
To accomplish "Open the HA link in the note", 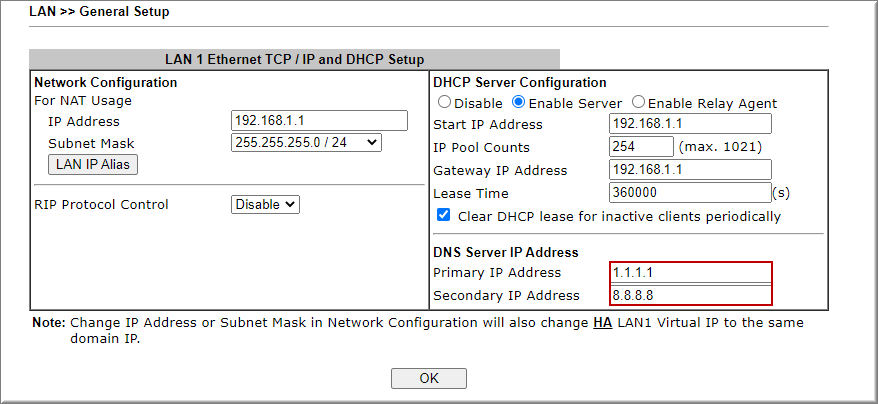I will 602,323.
